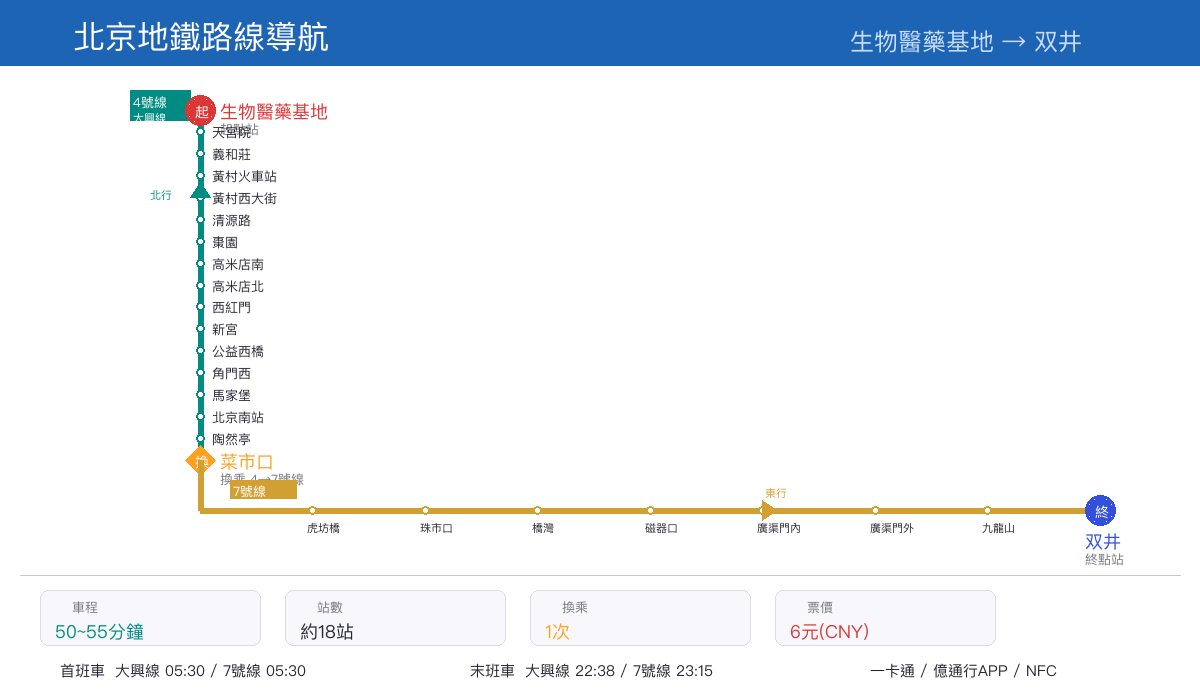The height and width of the screenshot is (700, 1200).
Task: Click the 北京地鐵路線導航 title
Action: pos(201,37)
